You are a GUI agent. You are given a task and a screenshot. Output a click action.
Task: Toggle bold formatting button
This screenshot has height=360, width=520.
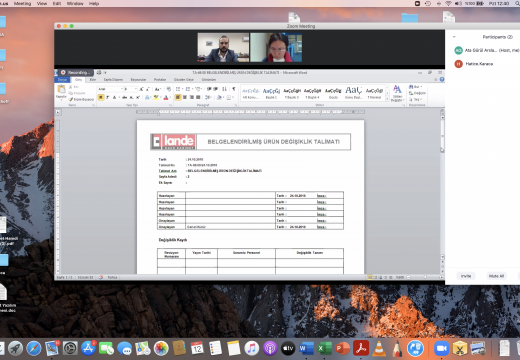point(101,97)
